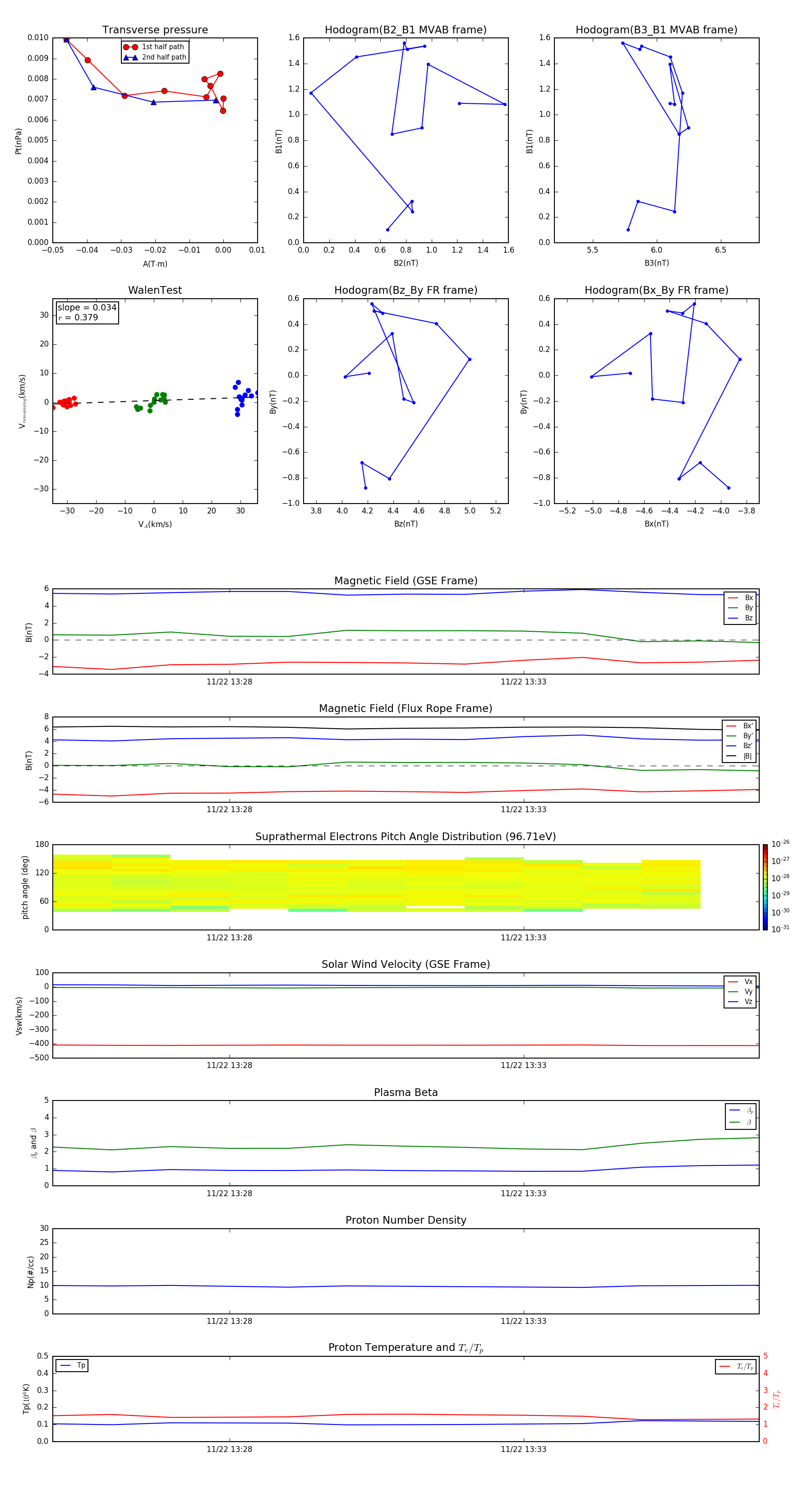812x1489 pixels.
Task: Select the Bz' entry in Flux Rope legend
Action: tap(740, 746)
